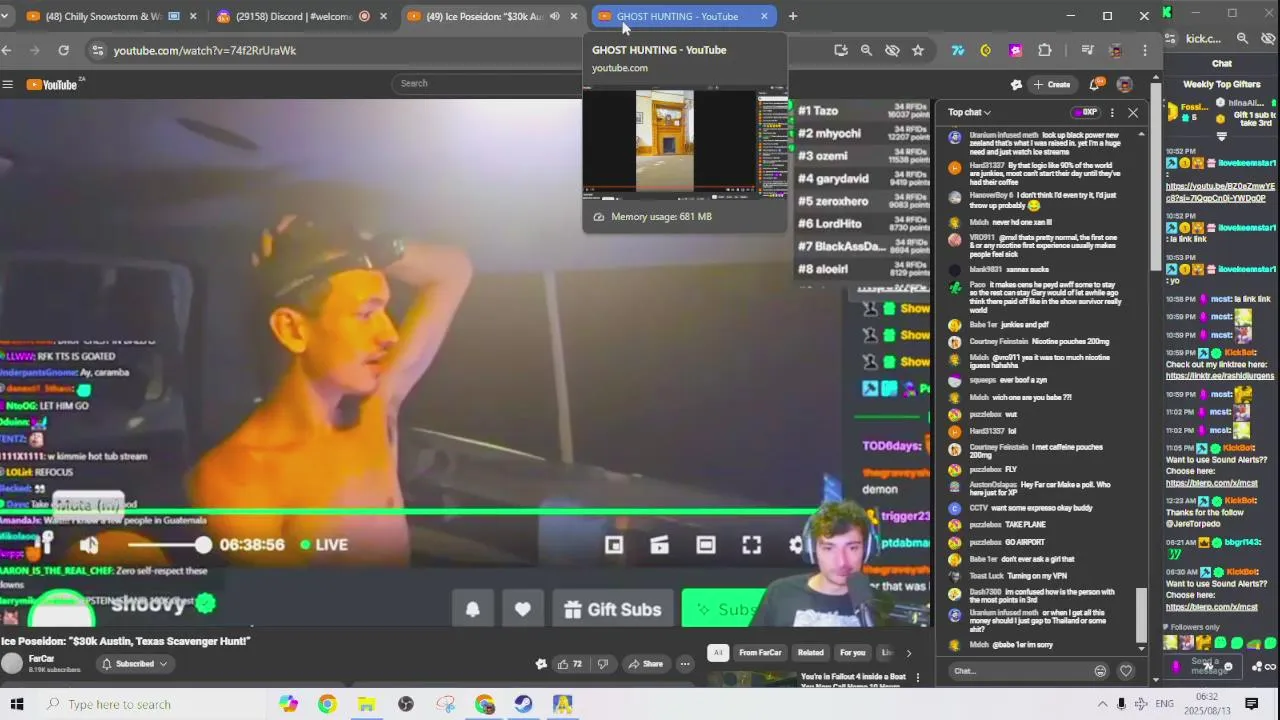Open Steam from the taskbar

(x=523, y=704)
